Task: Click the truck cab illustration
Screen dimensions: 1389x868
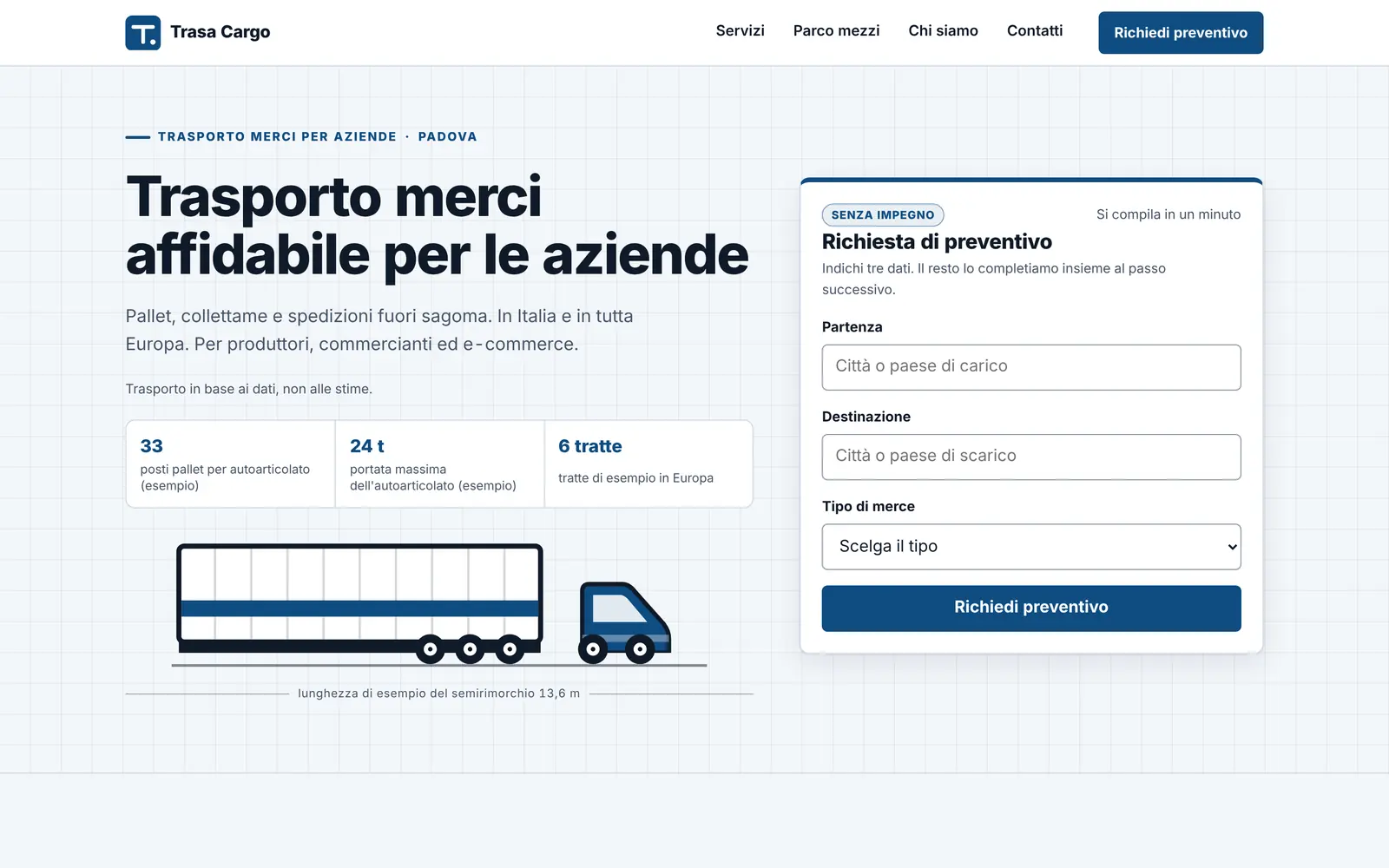Action: [x=624, y=622]
